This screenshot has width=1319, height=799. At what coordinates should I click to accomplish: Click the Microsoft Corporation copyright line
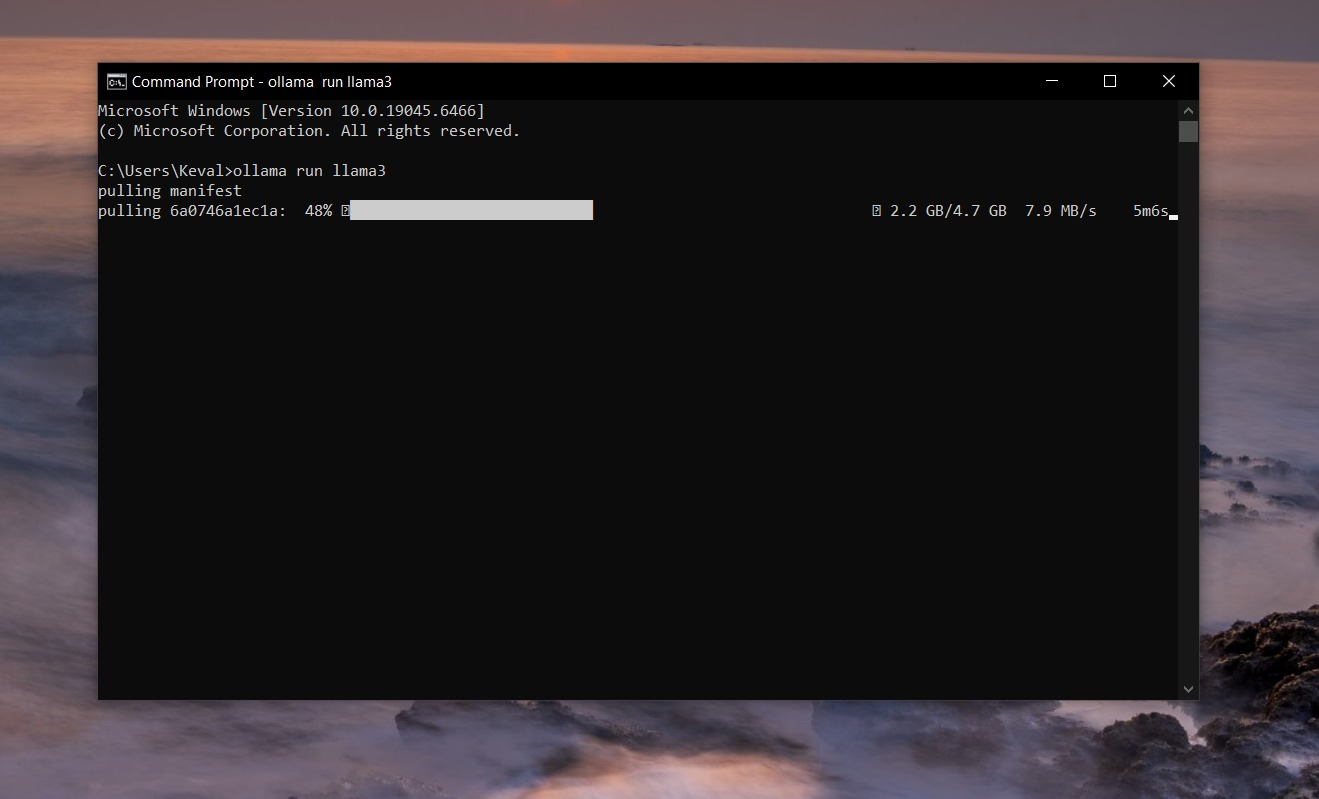[x=307, y=131]
